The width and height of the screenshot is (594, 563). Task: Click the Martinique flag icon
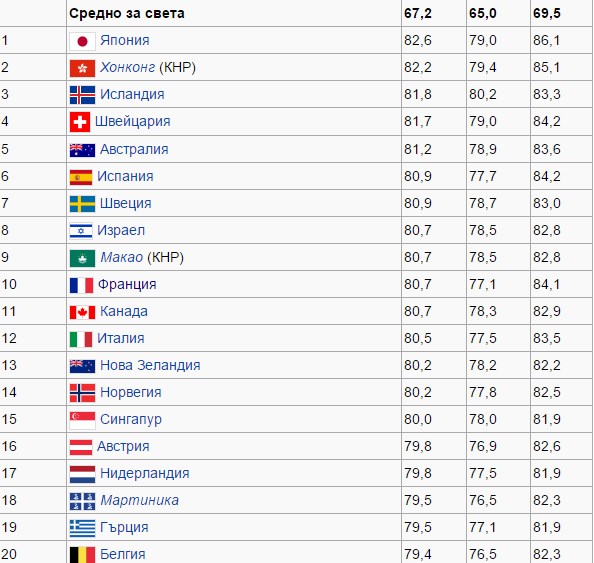point(82,501)
